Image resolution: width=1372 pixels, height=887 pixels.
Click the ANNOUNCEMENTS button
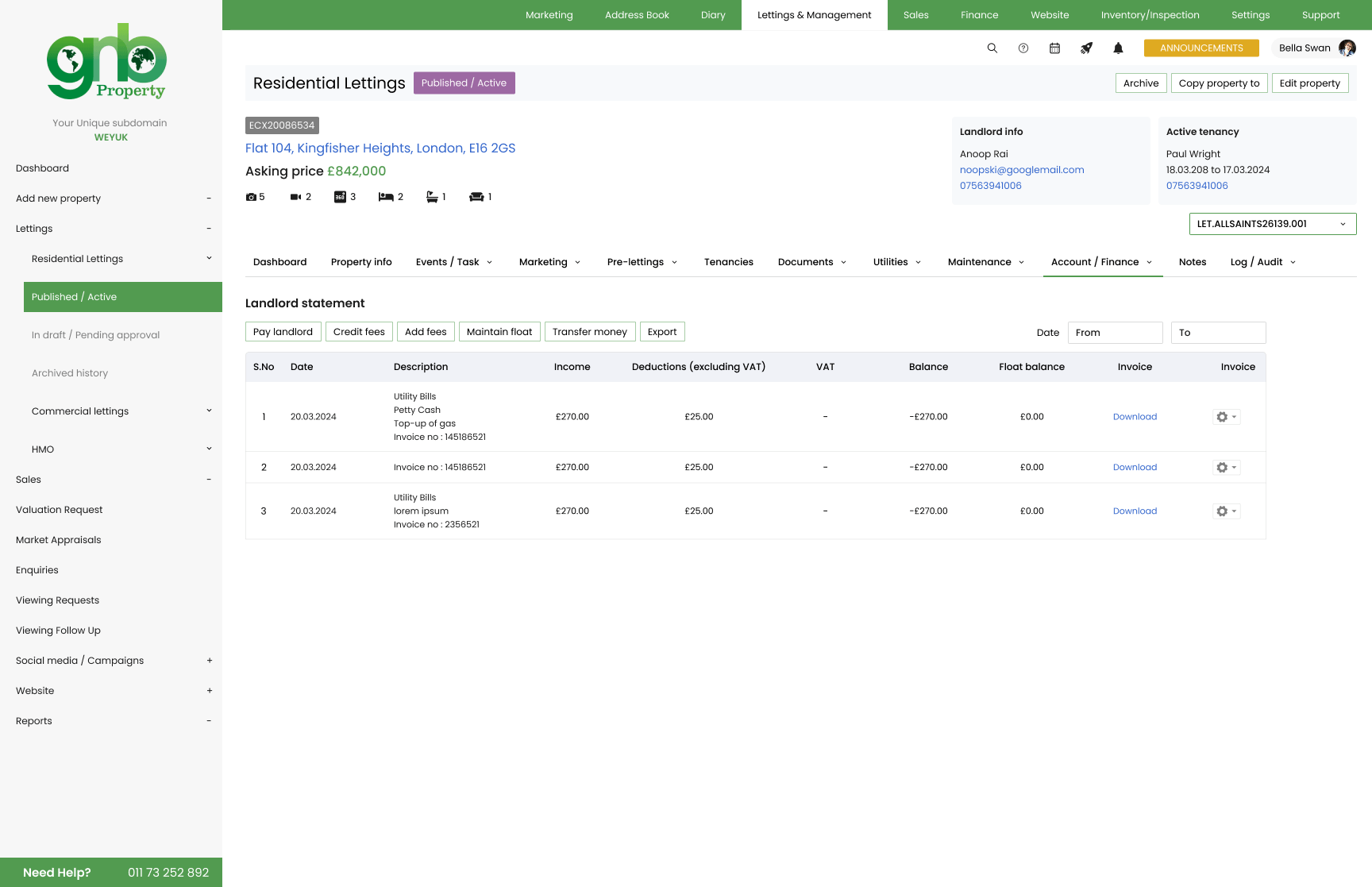(1200, 48)
